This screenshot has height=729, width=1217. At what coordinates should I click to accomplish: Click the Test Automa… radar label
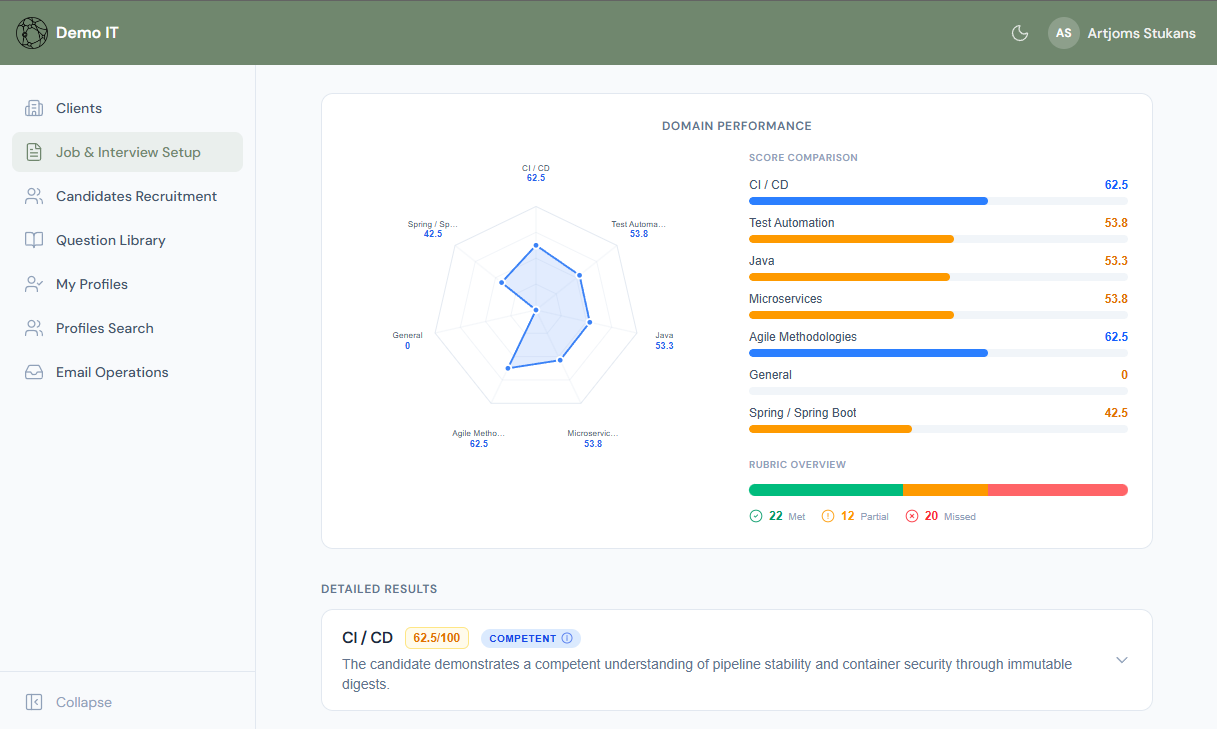click(x=638, y=224)
